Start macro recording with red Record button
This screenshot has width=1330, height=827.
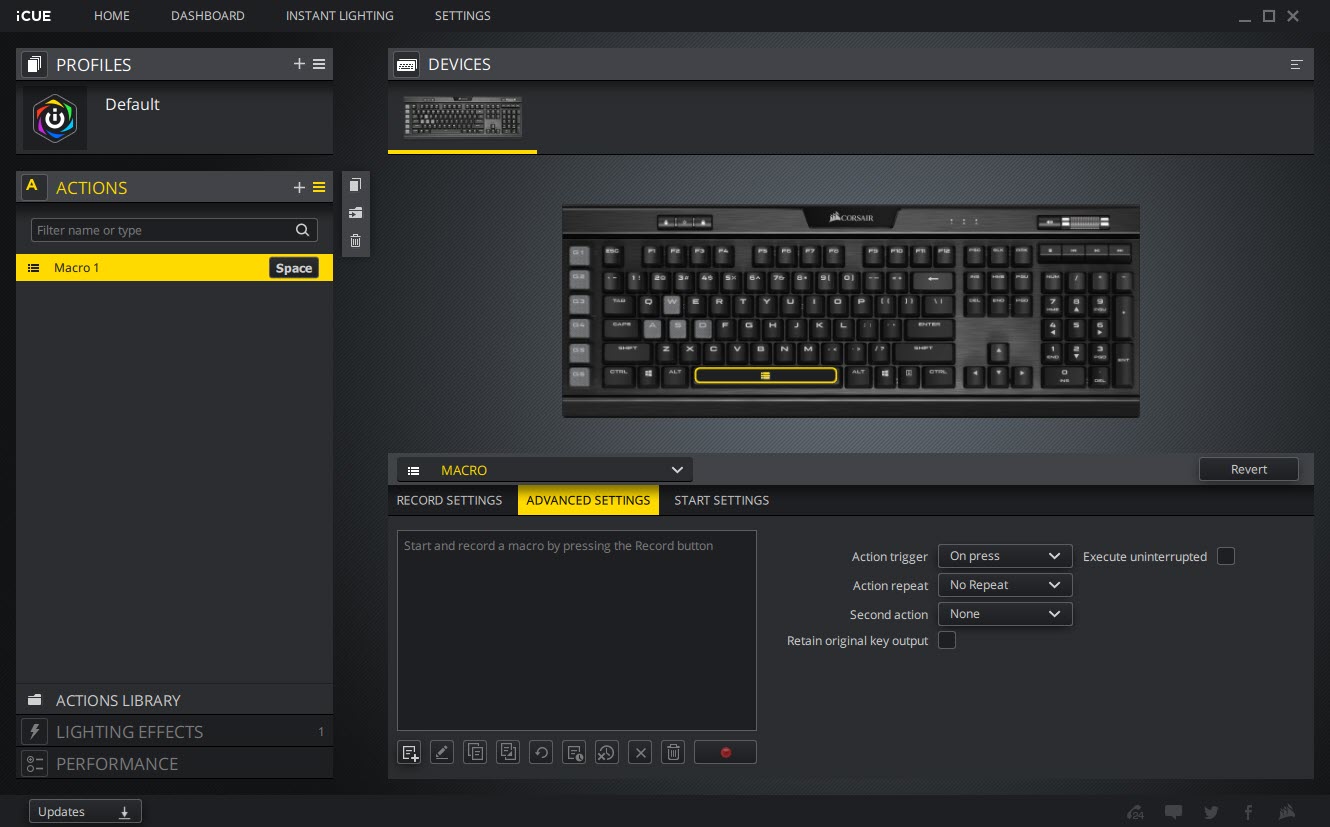(x=725, y=753)
